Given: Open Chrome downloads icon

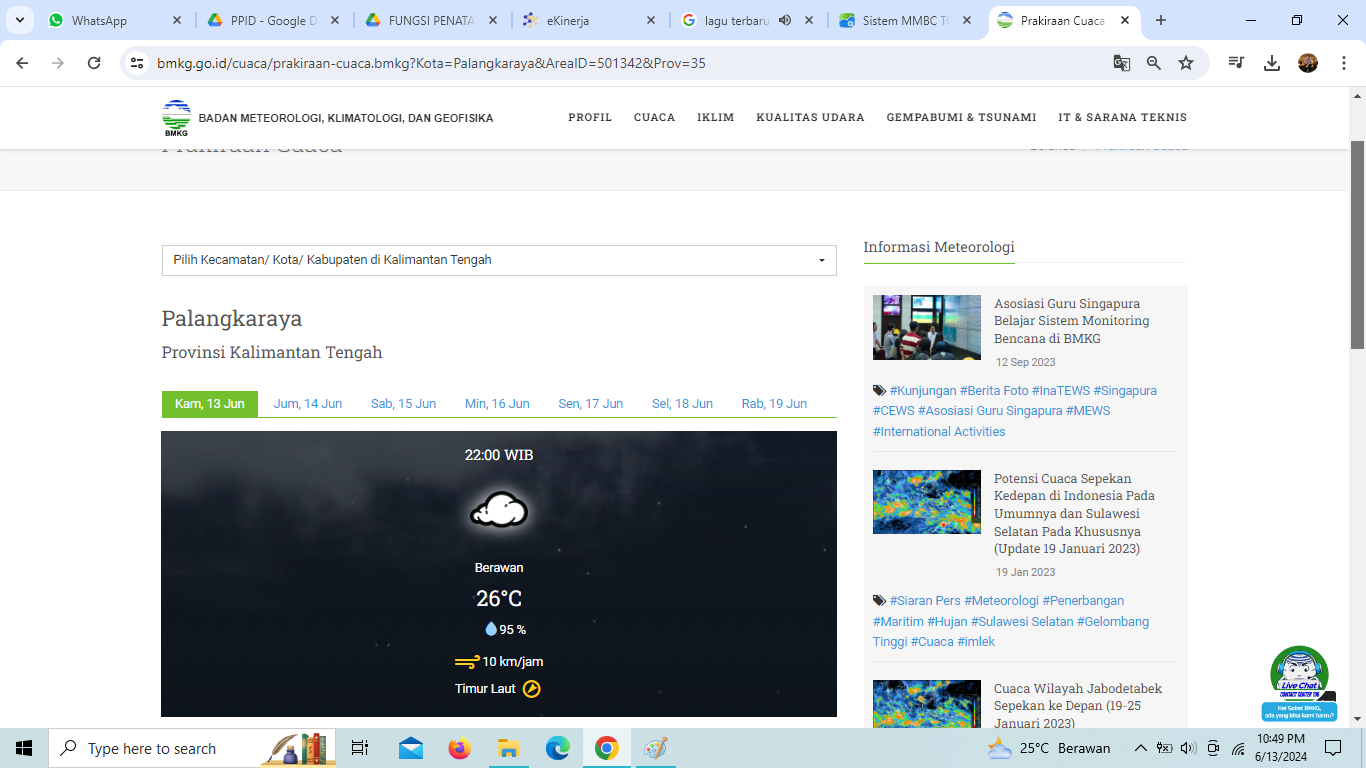Looking at the screenshot, I should (1272, 63).
